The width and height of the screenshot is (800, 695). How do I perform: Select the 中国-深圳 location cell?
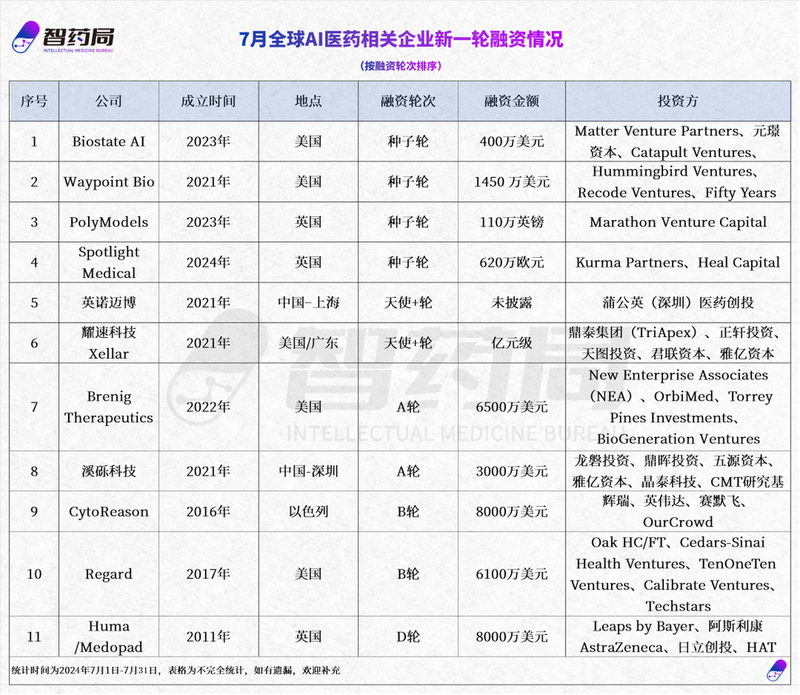coord(309,471)
